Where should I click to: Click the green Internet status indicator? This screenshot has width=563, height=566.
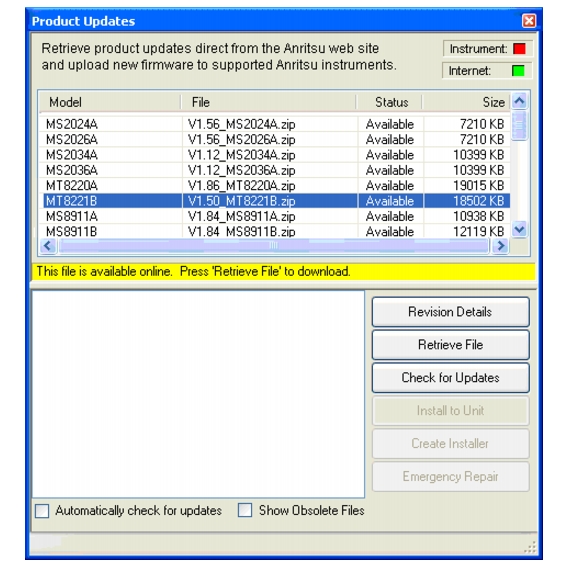tap(518, 71)
